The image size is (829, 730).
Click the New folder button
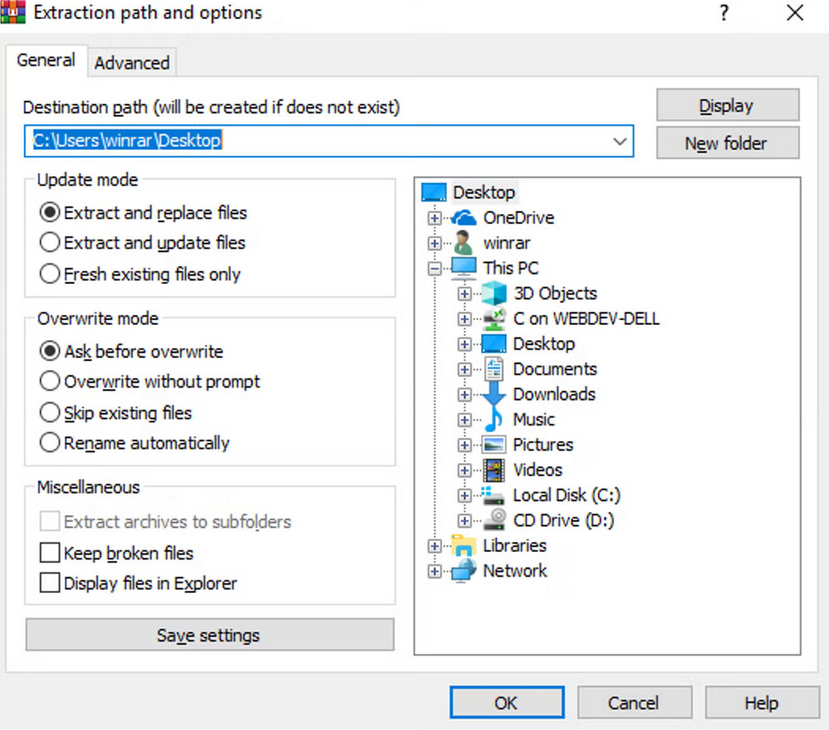click(x=727, y=143)
